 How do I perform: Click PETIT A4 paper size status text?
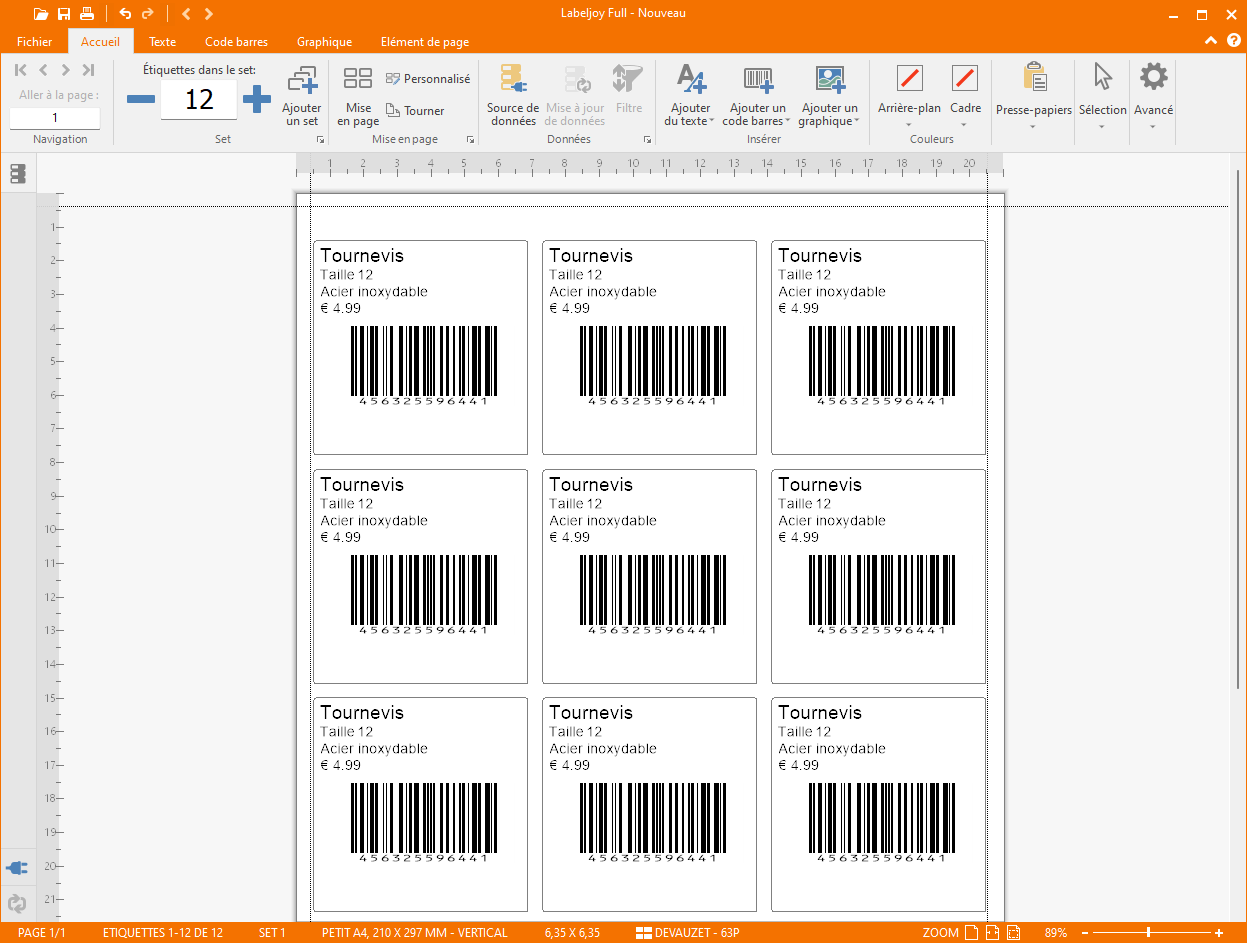(x=415, y=933)
